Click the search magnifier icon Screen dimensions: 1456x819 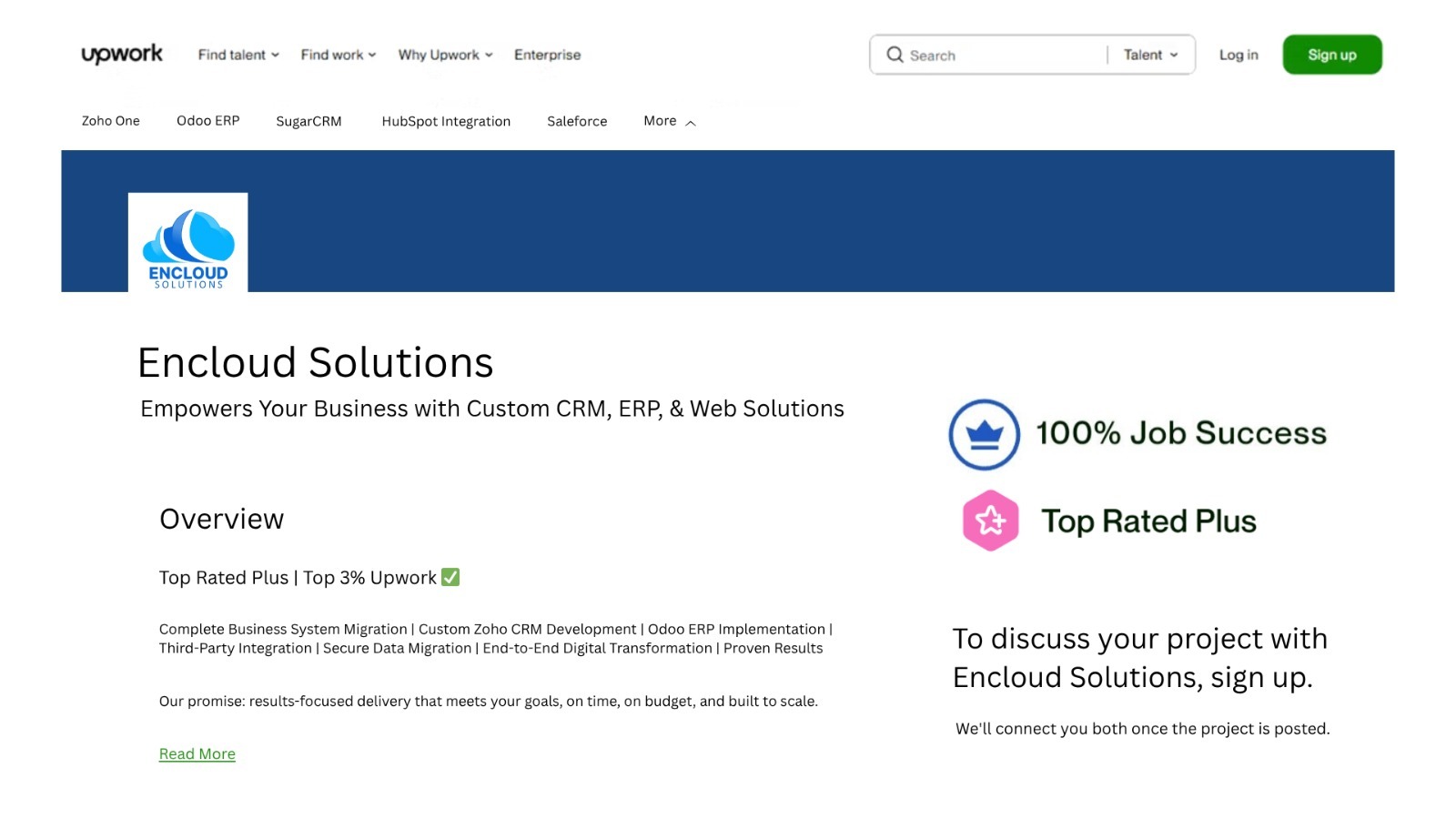tap(895, 55)
